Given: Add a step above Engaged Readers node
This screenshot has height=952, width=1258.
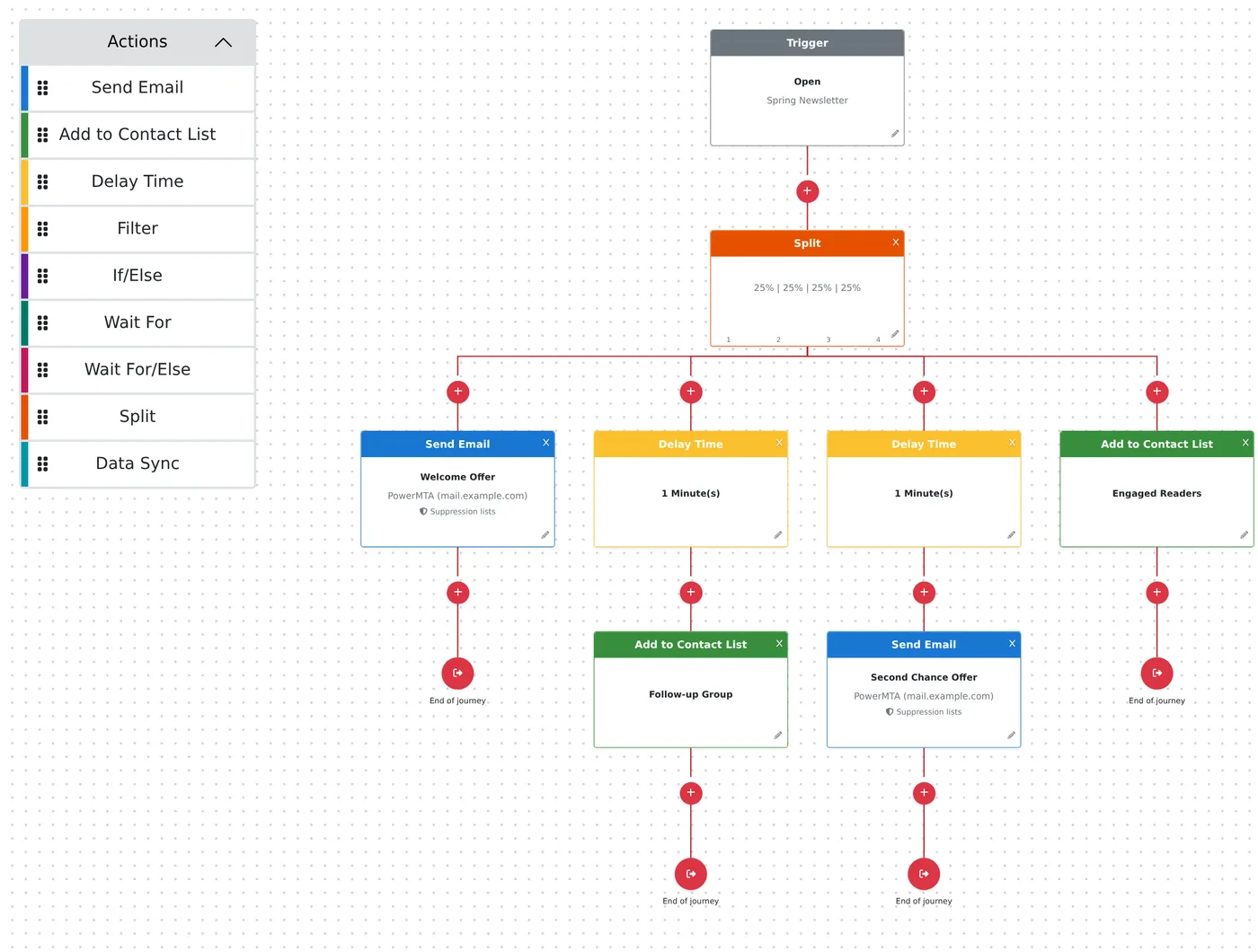Looking at the screenshot, I should pos(1156,392).
